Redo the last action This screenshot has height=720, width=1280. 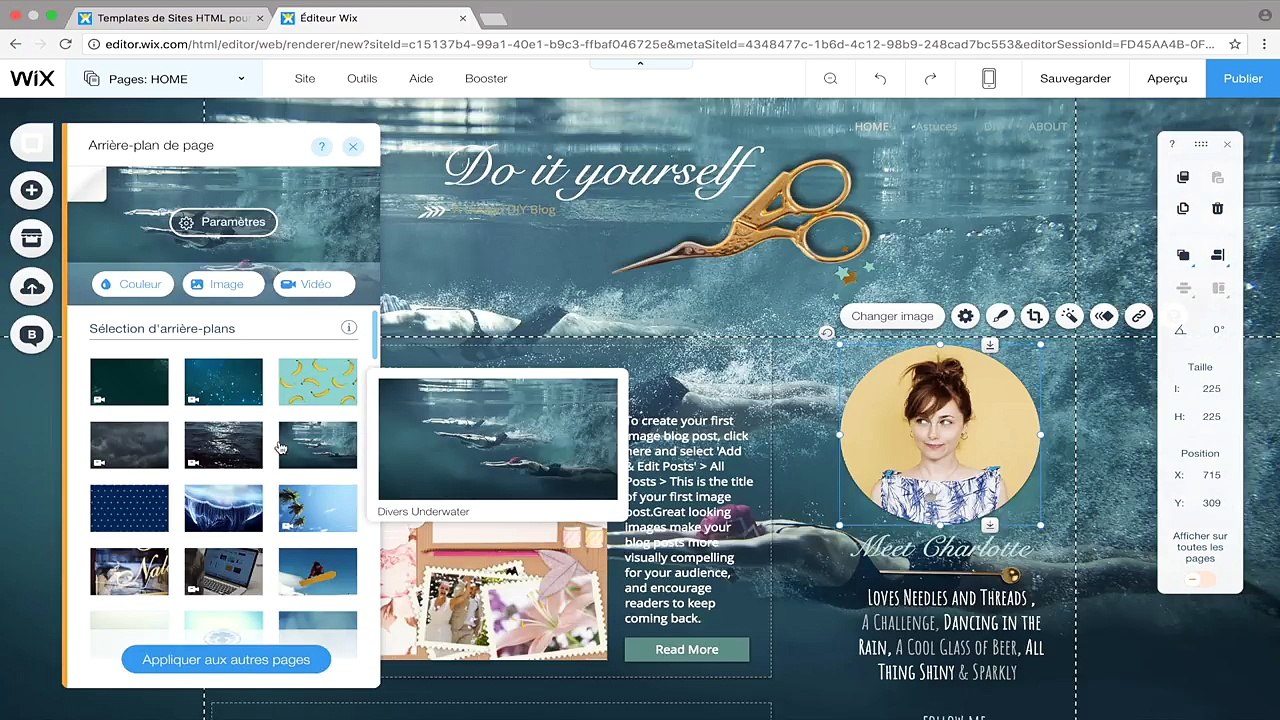click(930, 79)
